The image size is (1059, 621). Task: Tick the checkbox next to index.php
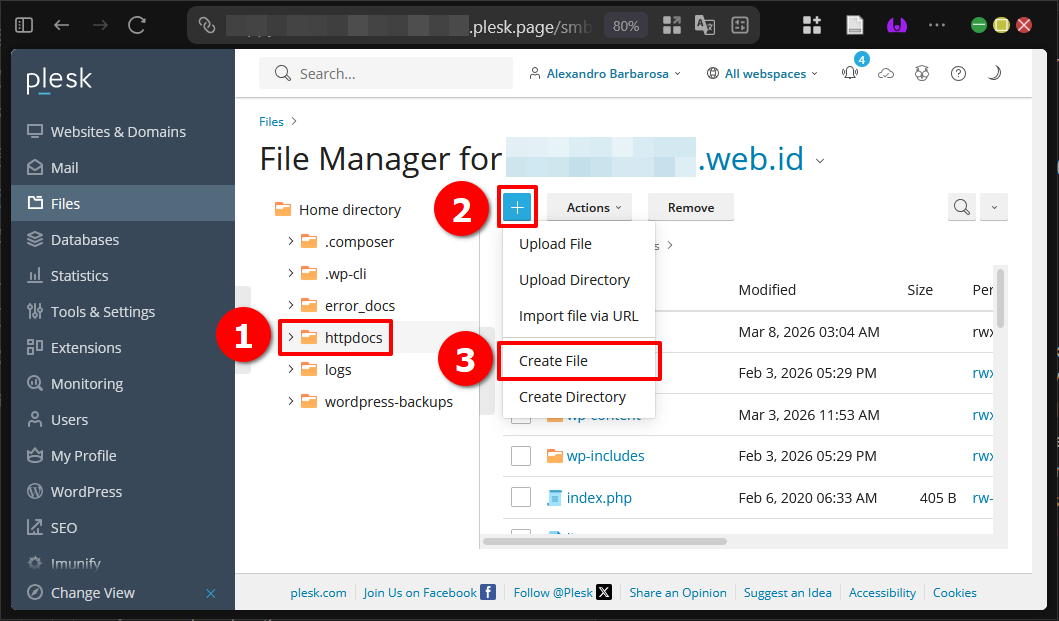pos(521,497)
